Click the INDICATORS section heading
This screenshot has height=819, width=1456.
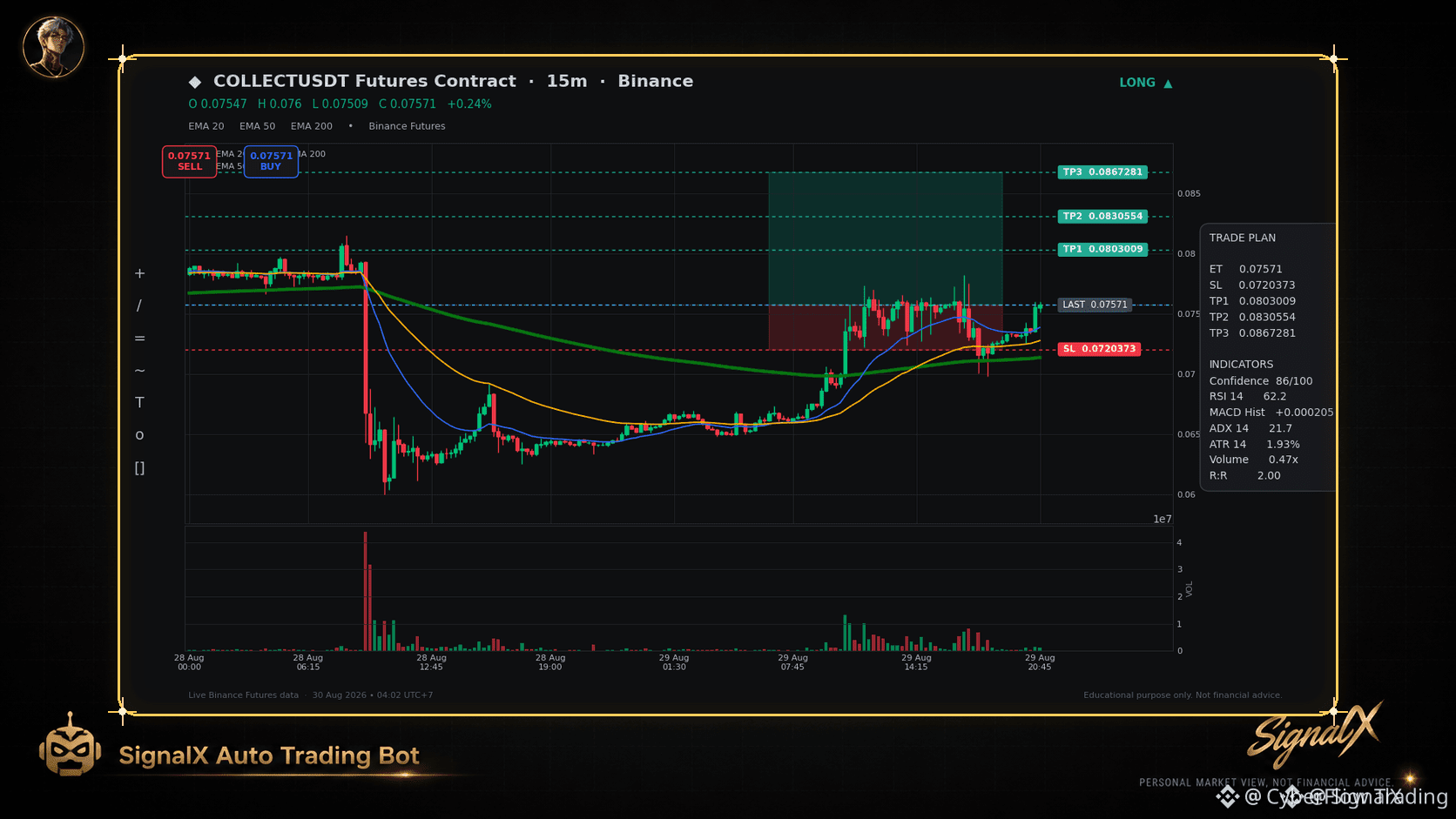1241,365
